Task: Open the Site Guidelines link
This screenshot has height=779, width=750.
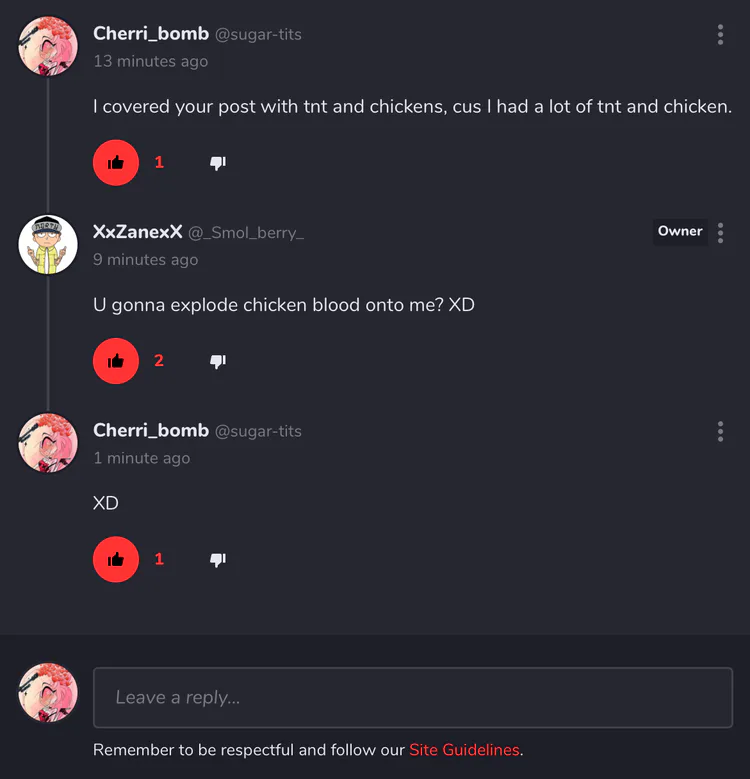Action: 464,750
